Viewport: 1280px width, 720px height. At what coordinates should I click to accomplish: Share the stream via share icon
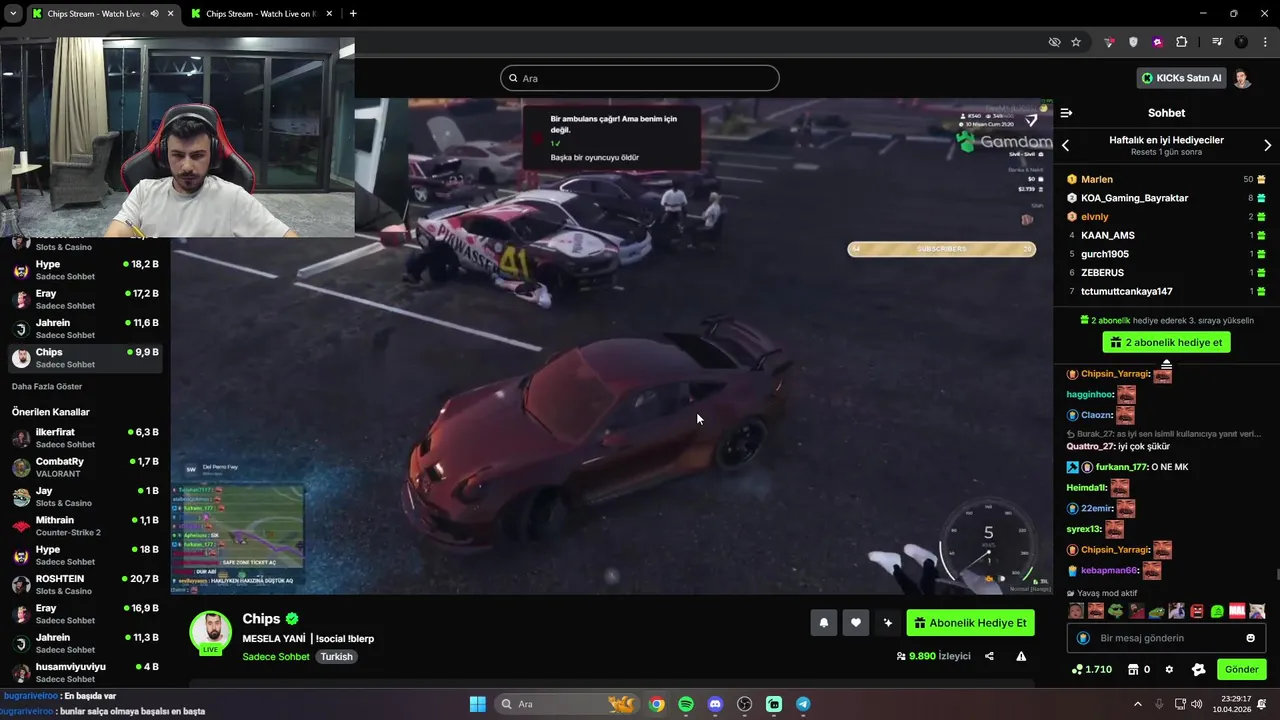[989, 656]
